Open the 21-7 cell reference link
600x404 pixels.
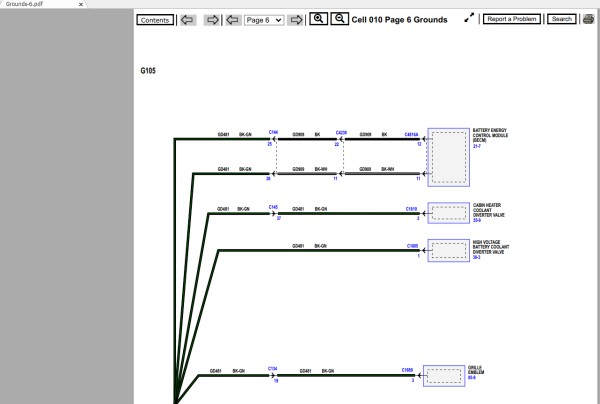(x=476, y=146)
